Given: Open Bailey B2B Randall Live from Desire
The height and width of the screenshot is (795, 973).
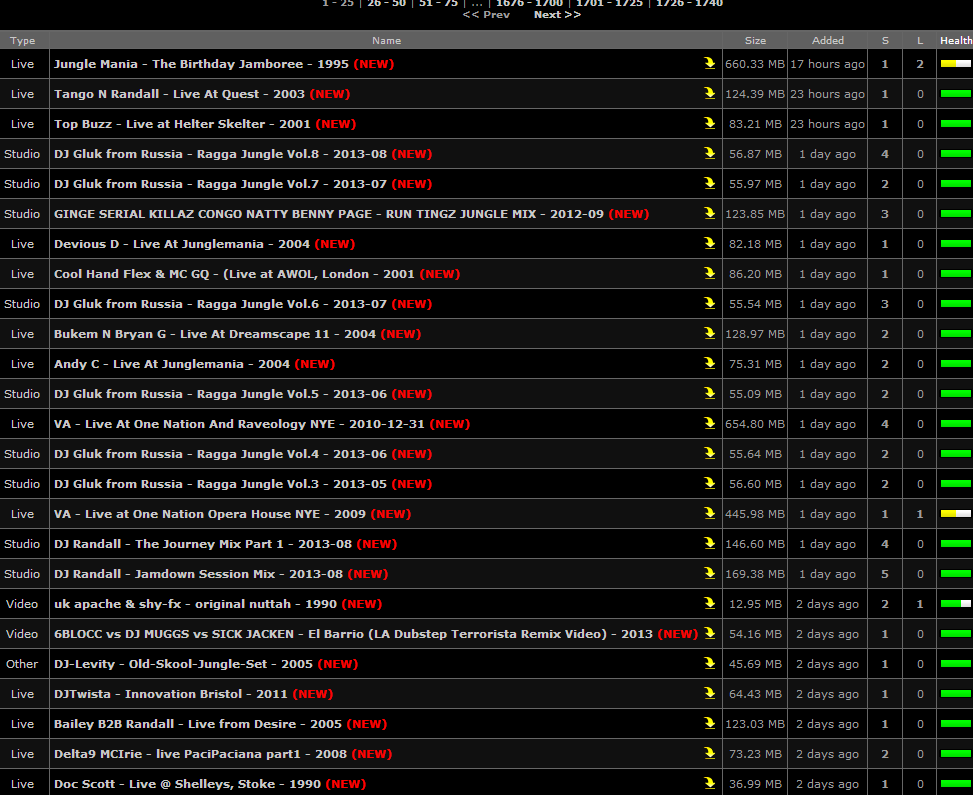Looking at the screenshot, I should [198, 724].
